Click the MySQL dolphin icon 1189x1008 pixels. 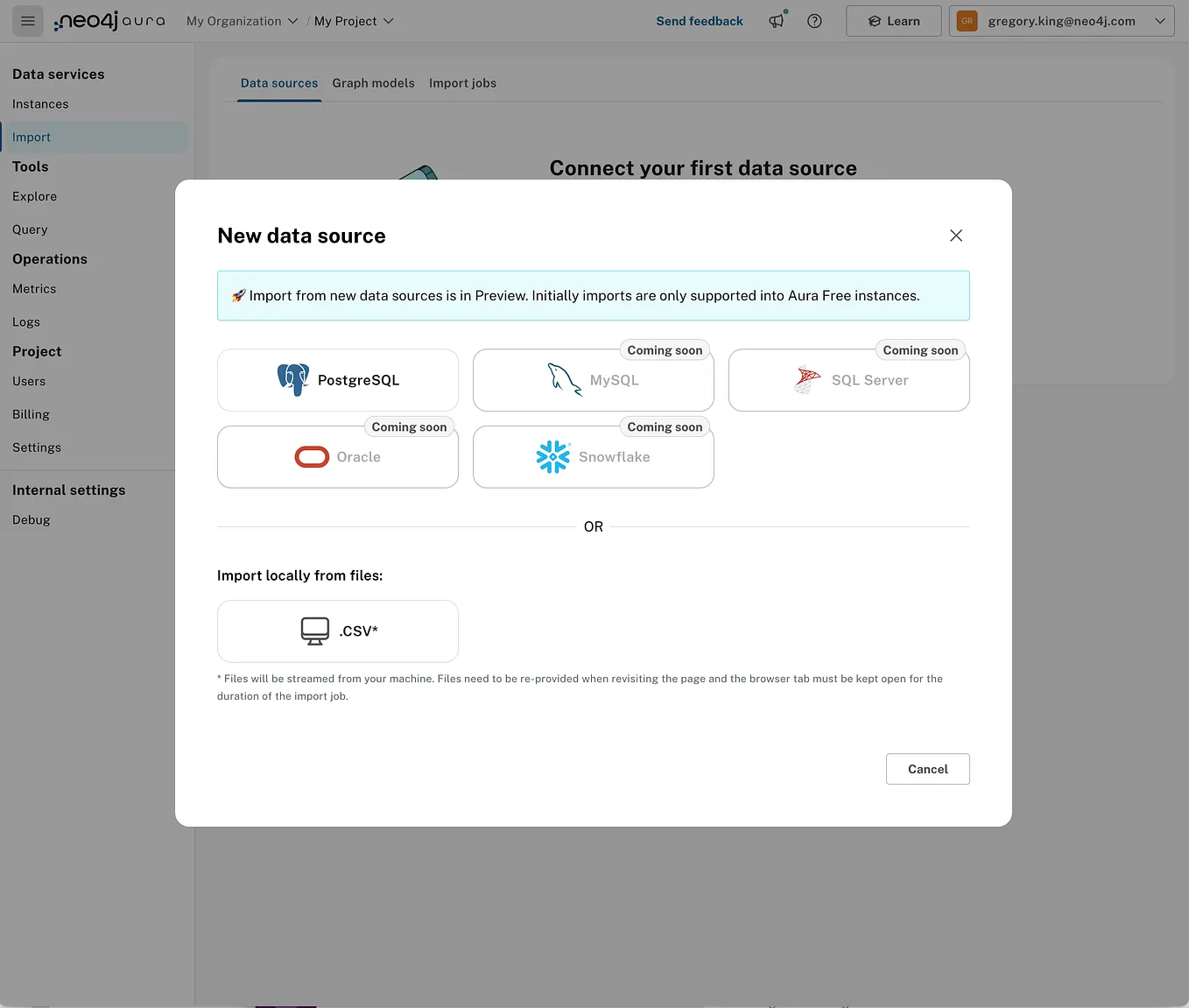click(x=563, y=379)
